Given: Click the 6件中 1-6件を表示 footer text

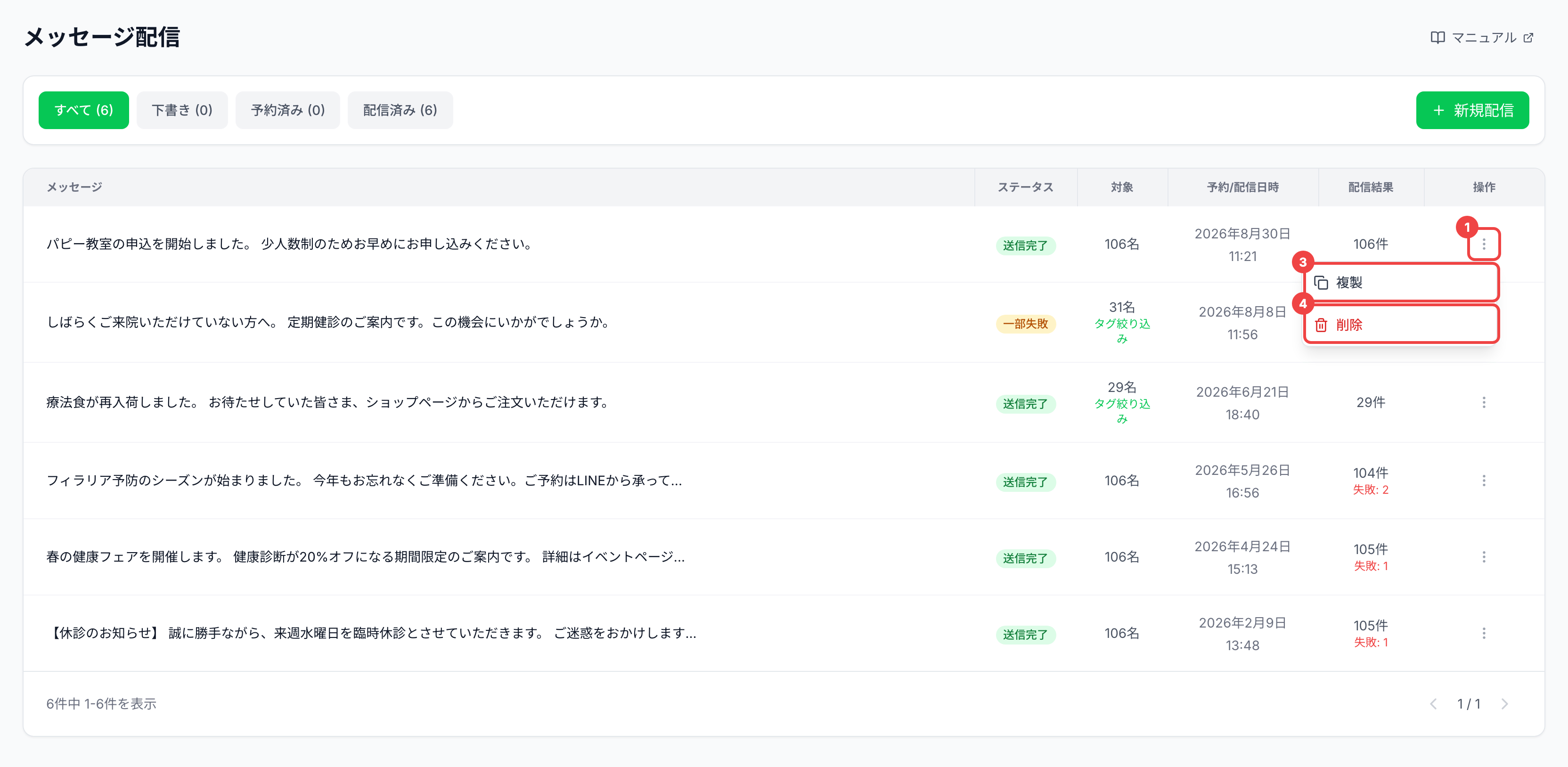Looking at the screenshot, I should (101, 704).
